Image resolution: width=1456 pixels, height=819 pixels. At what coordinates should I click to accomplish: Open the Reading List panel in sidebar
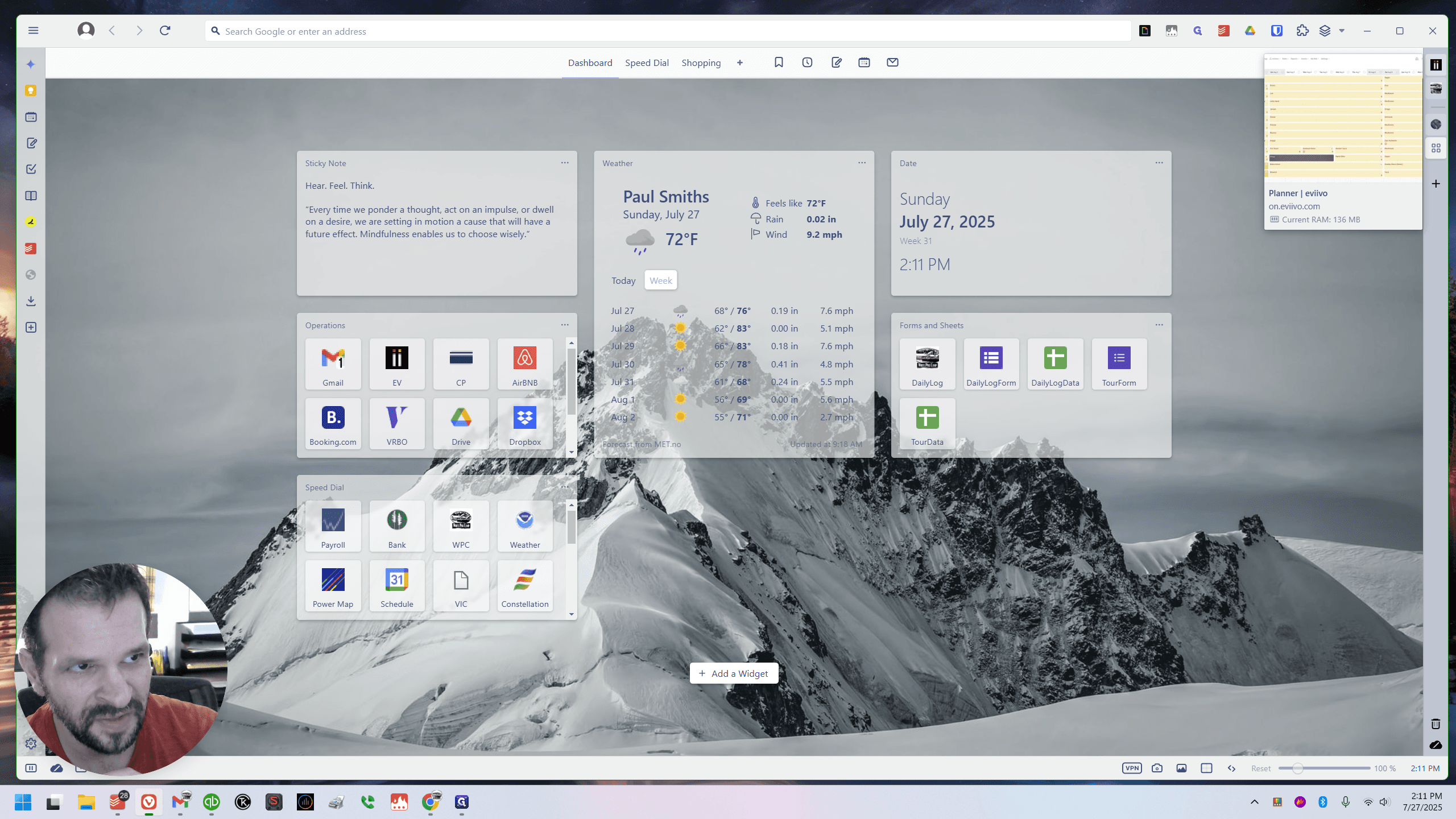[x=31, y=196]
